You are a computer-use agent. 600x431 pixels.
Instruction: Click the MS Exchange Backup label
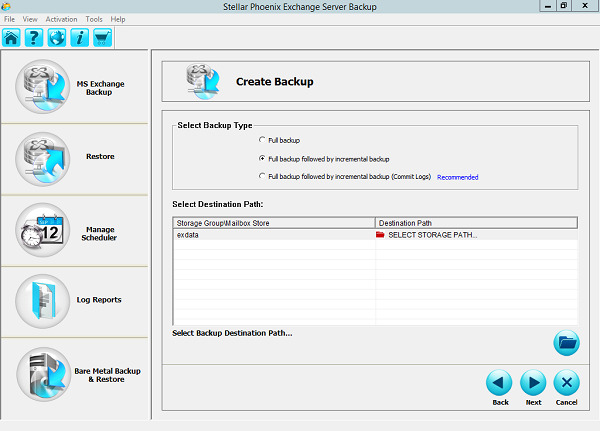click(x=100, y=88)
